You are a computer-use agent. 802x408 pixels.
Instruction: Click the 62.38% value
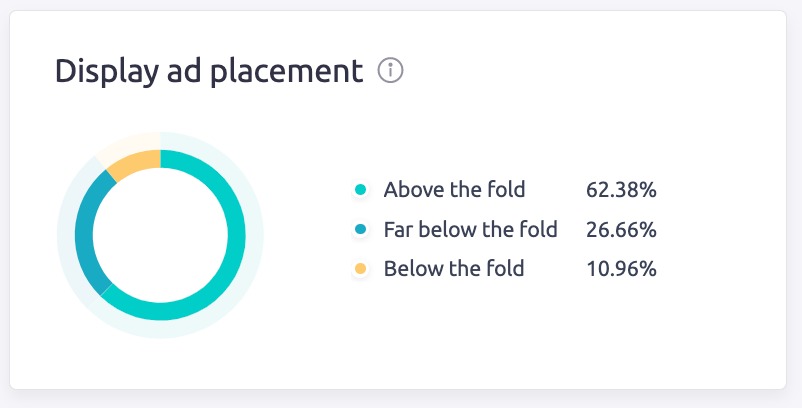pos(621,189)
